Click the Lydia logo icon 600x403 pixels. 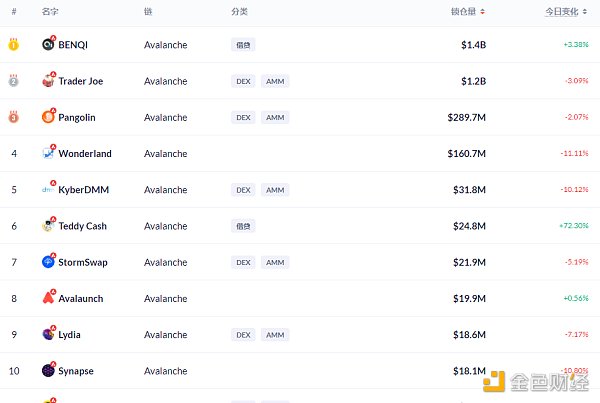point(49,334)
